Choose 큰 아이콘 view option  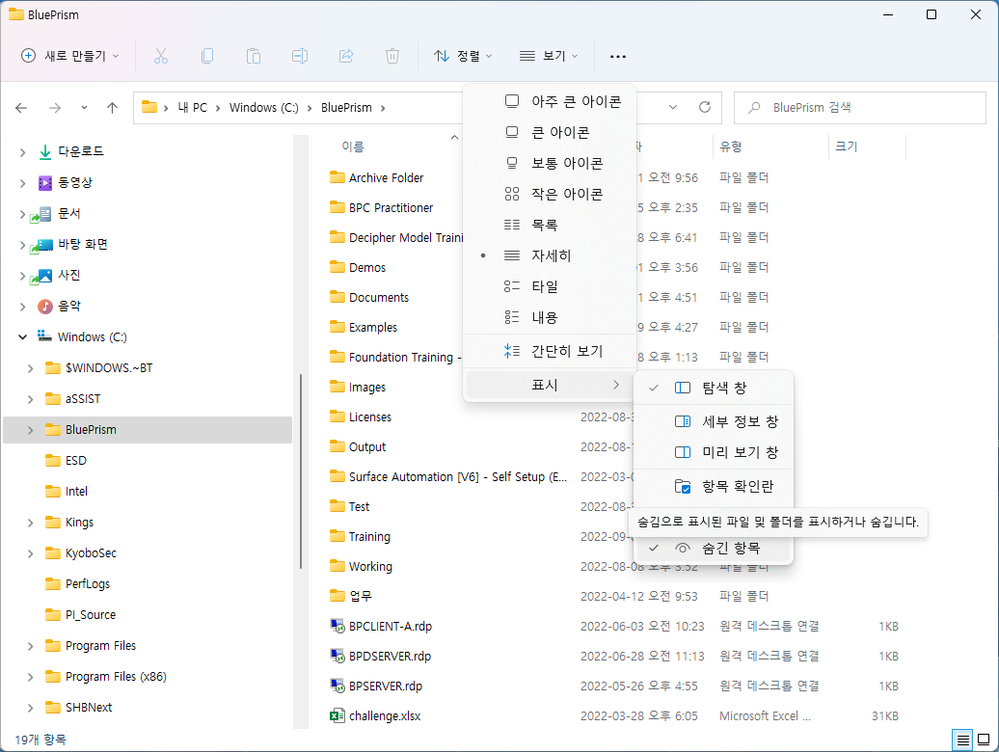549,133
